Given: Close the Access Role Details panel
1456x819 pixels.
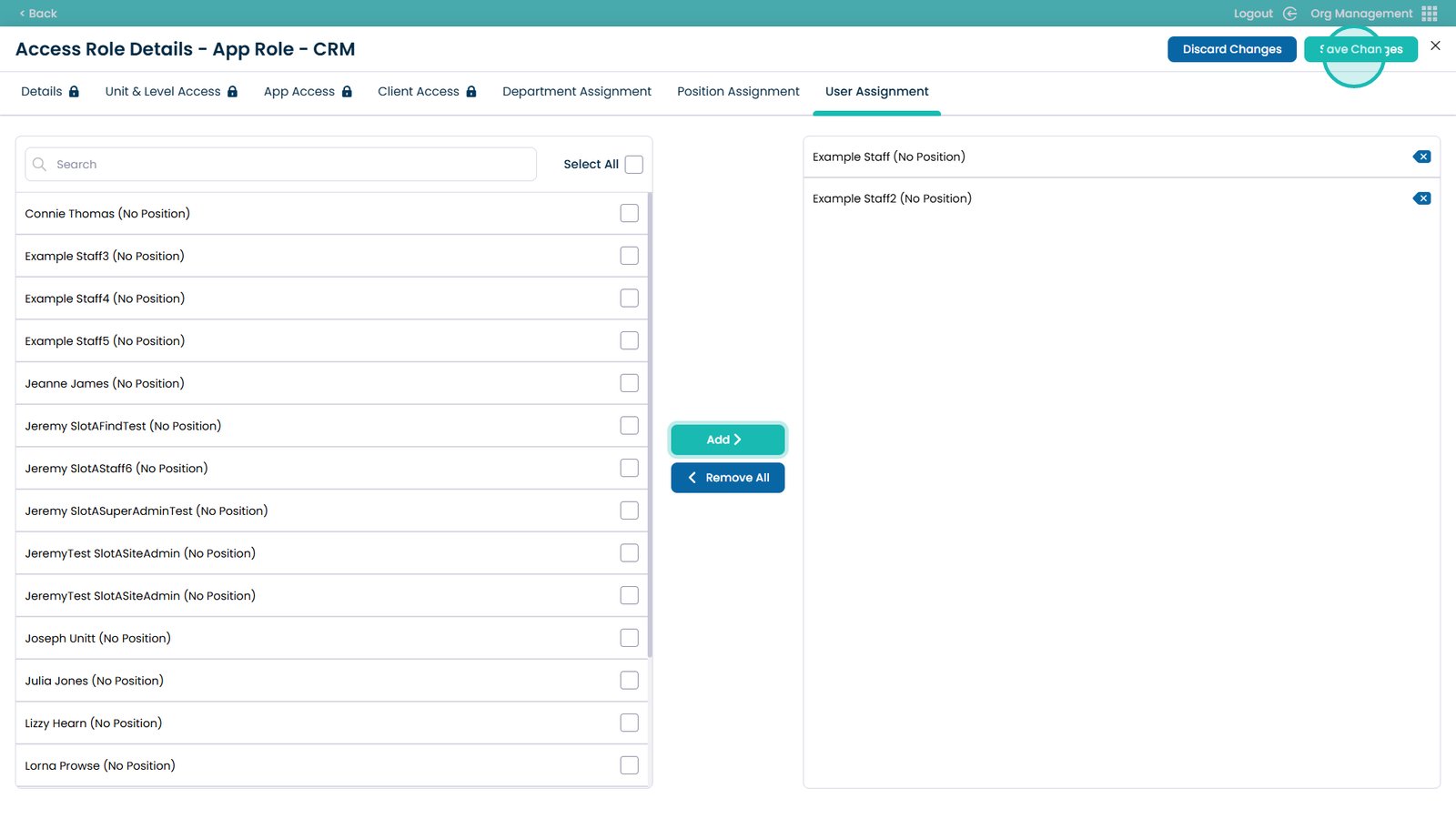Looking at the screenshot, I should pos(1435,45).
